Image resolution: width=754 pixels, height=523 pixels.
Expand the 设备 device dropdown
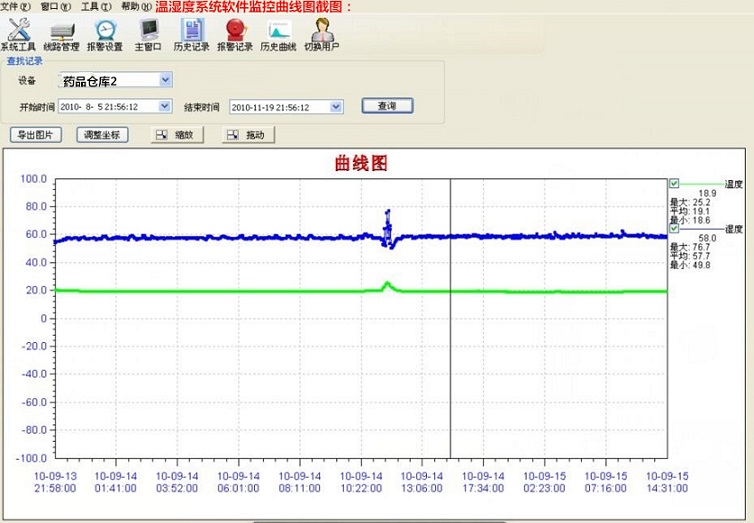(x=165, y=80)
